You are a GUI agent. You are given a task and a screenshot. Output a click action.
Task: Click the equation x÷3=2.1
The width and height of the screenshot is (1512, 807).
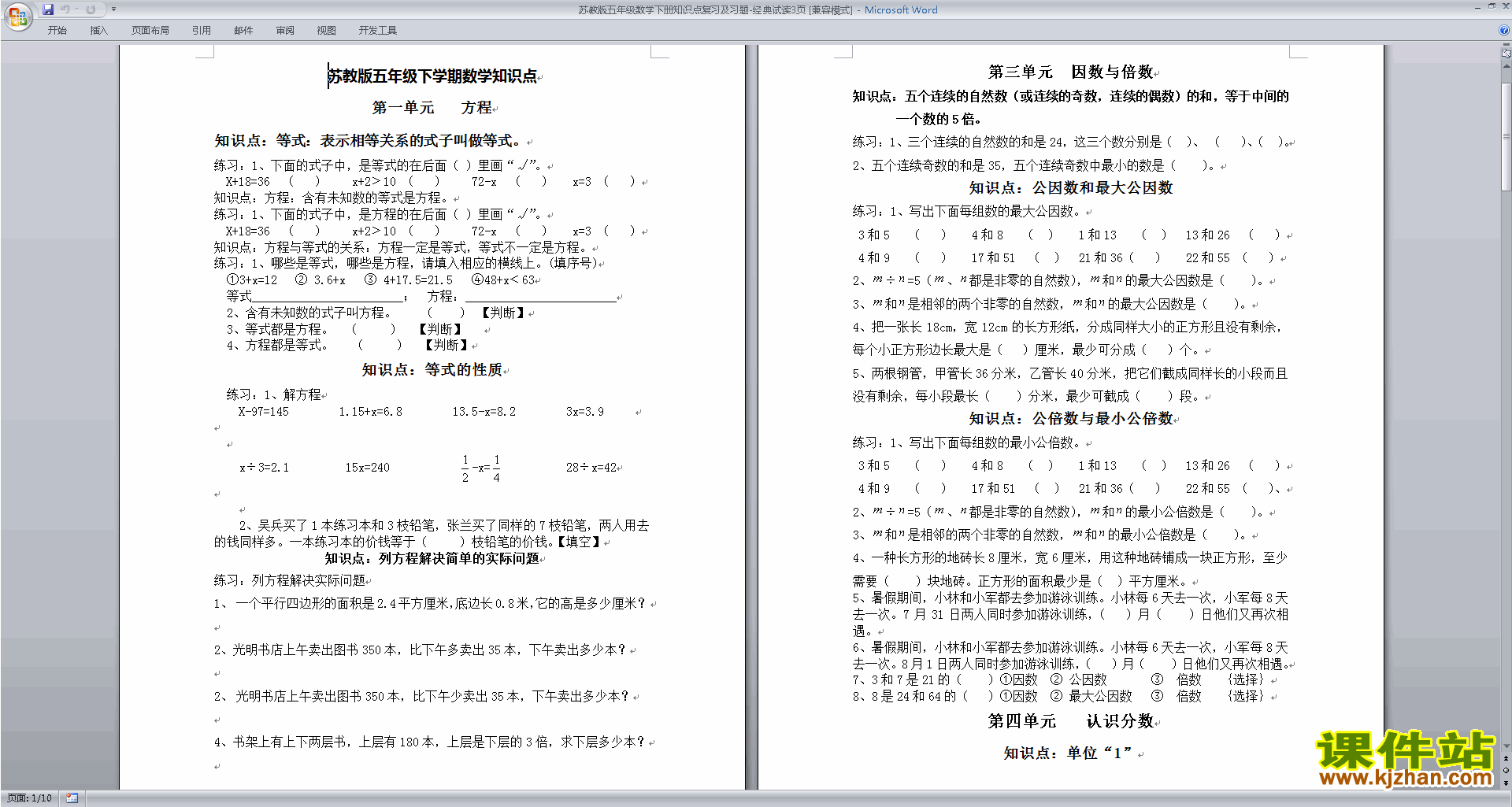265,468
